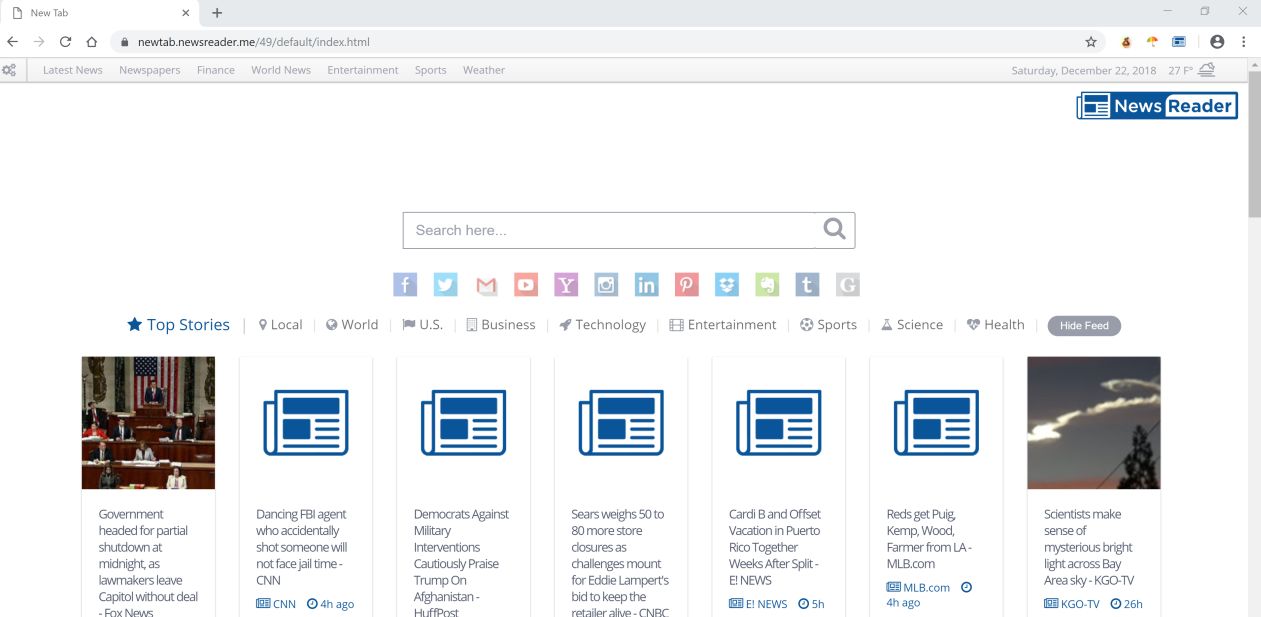Image resolution: width=1261 pixels, height=617 pixels.
Task: Open the Chrome three-dot menu
Action: tap(1244, 42)
